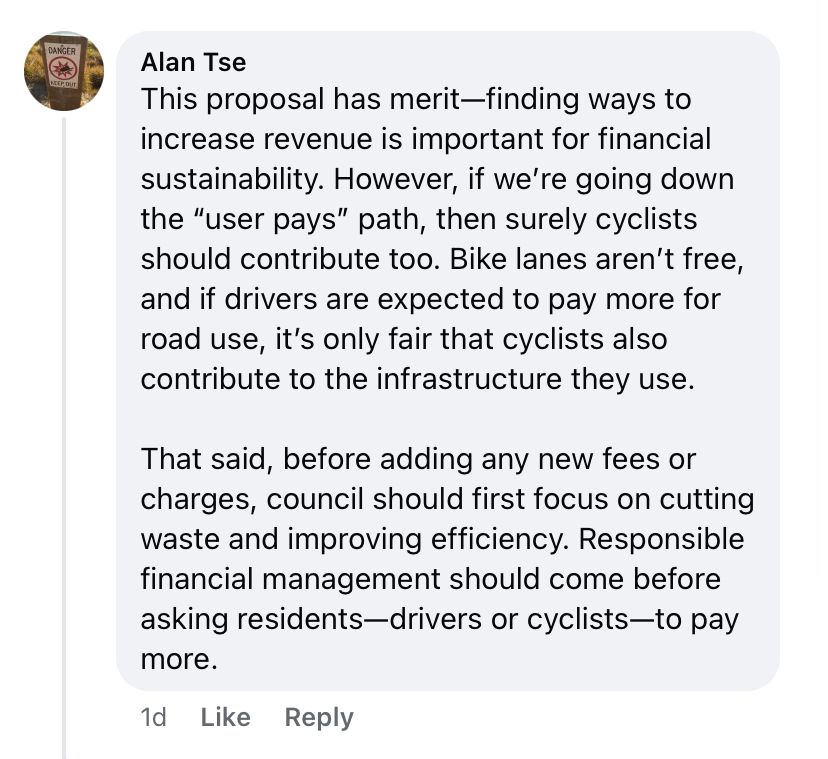
Task: Click the phrase "drivers or cyclists" near the end
Action: (x=509, y=619)
